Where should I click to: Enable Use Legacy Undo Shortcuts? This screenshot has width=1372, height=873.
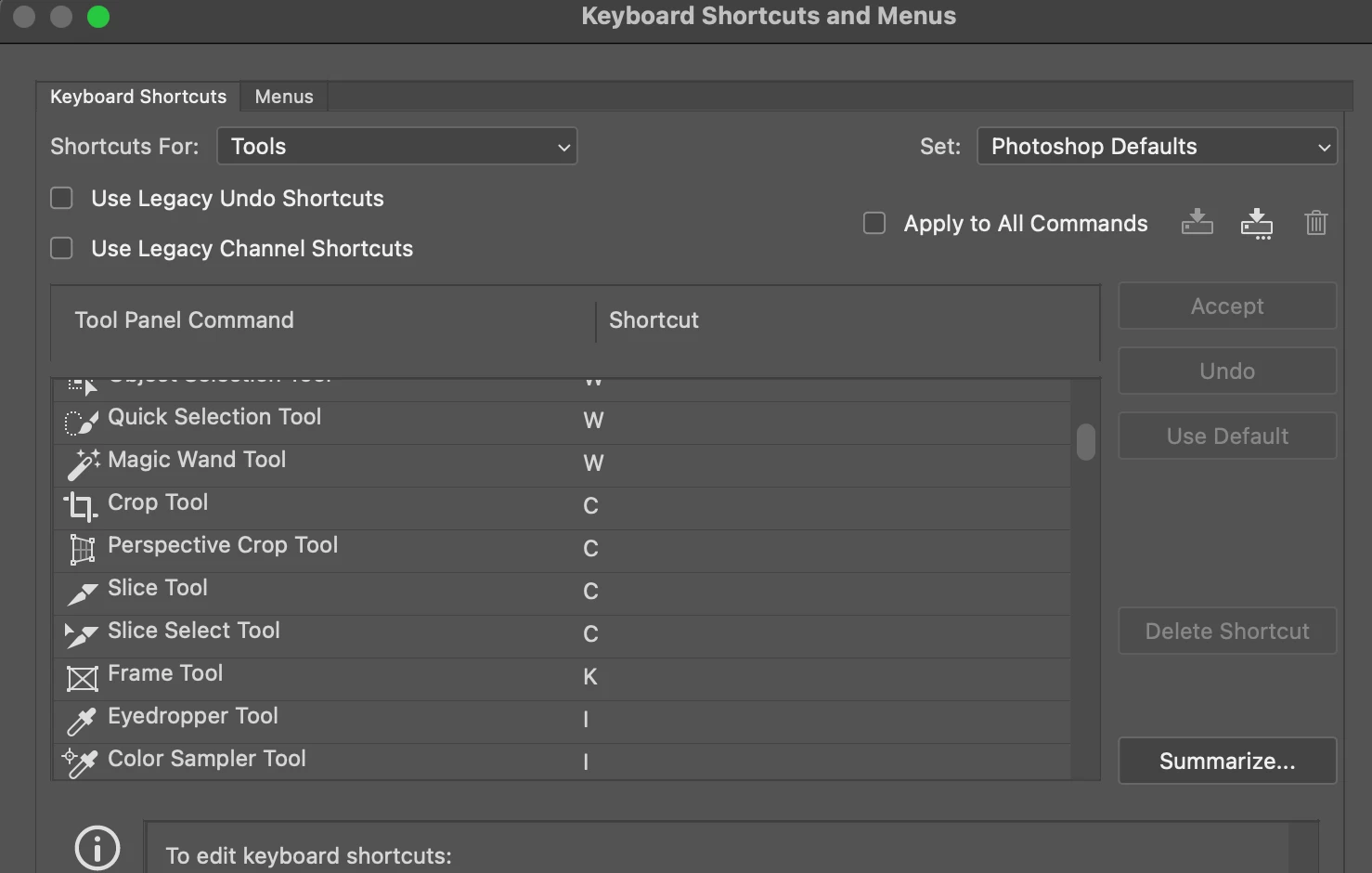(61, 198)
